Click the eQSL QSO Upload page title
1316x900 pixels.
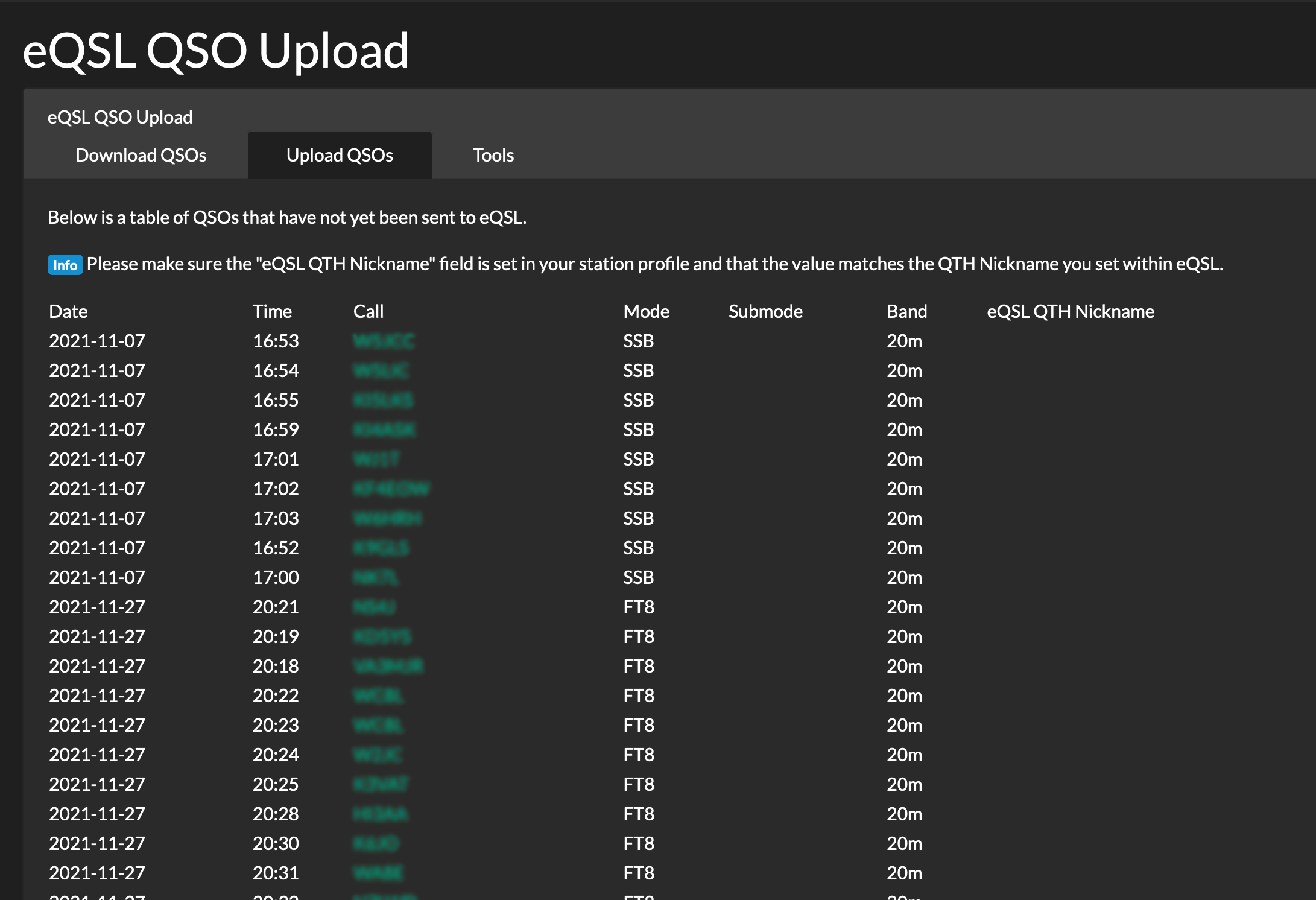pos(214,51)
